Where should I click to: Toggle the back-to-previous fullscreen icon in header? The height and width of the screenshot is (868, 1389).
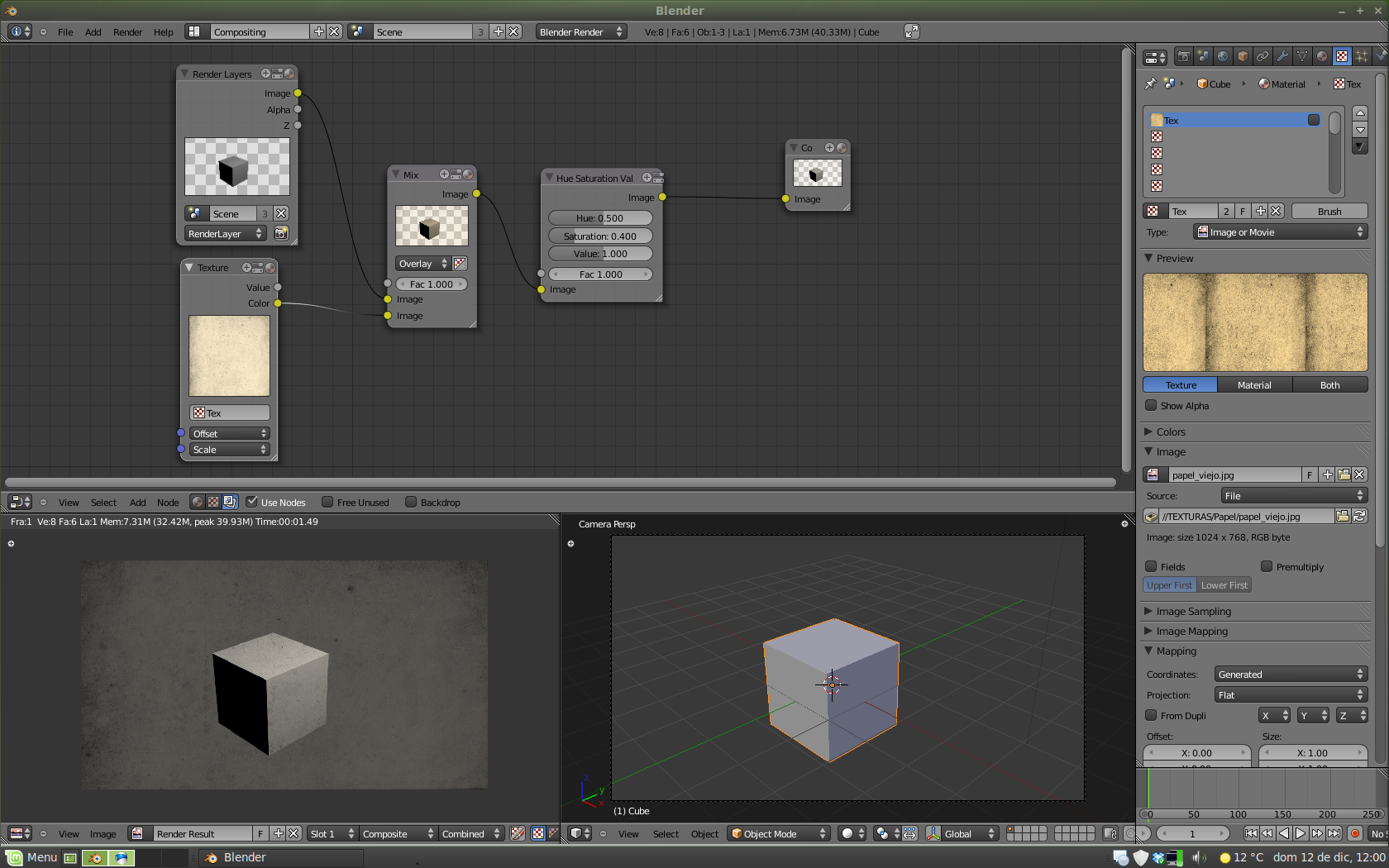click(x=911, y=31)
